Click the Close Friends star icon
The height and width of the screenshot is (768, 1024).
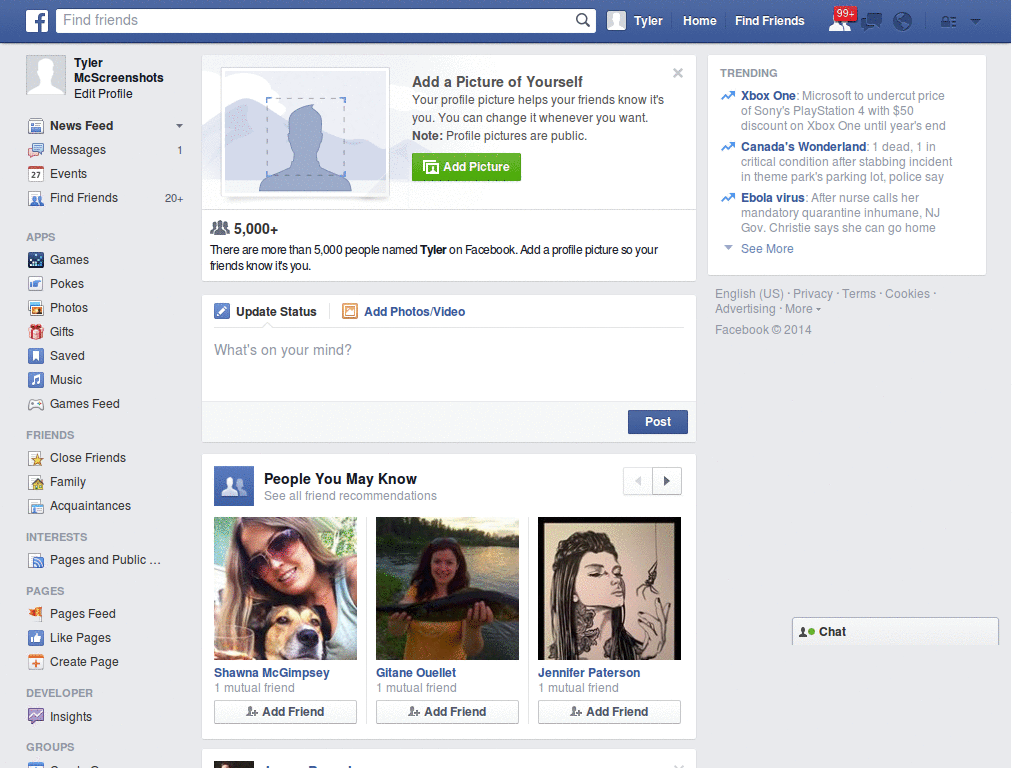point(36,458)
